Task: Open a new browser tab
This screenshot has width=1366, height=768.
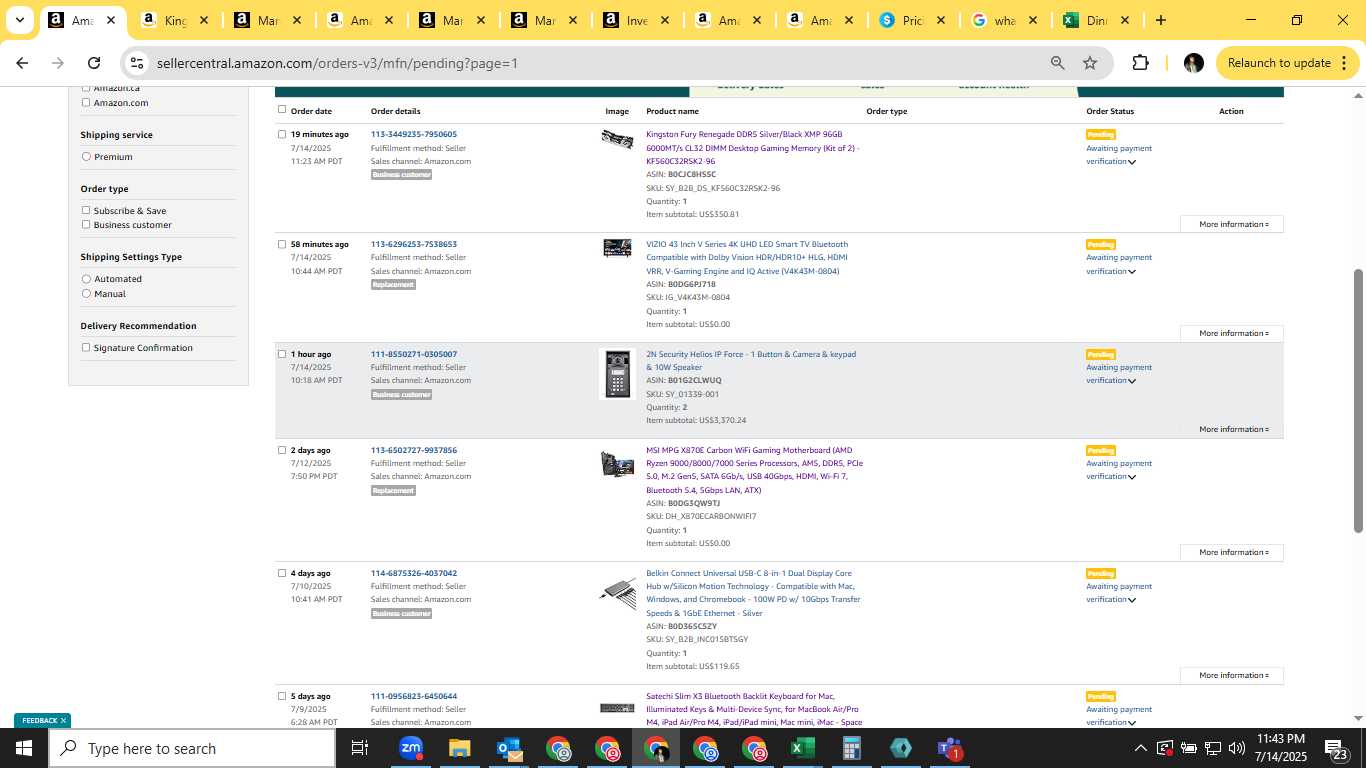Action: 1160,20
